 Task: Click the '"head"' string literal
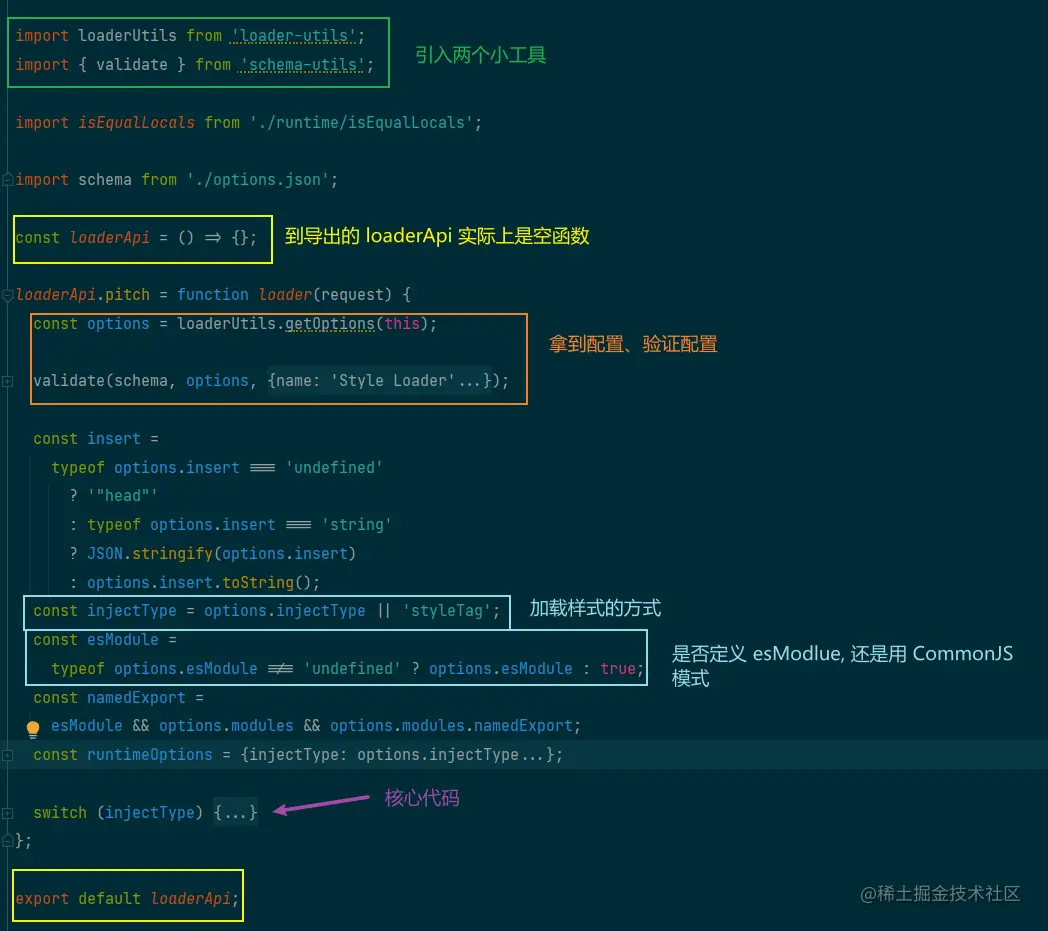coord(122,496)
